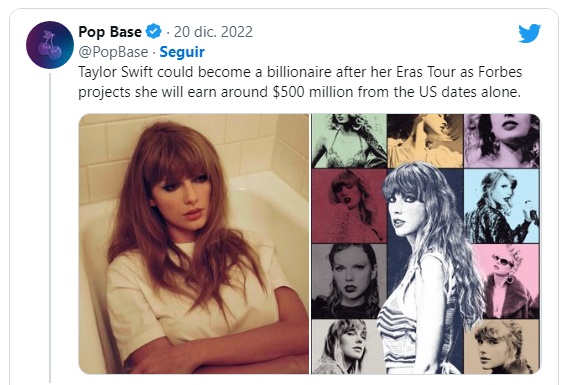Click the light blue microphone panel

tap(502, 206)
